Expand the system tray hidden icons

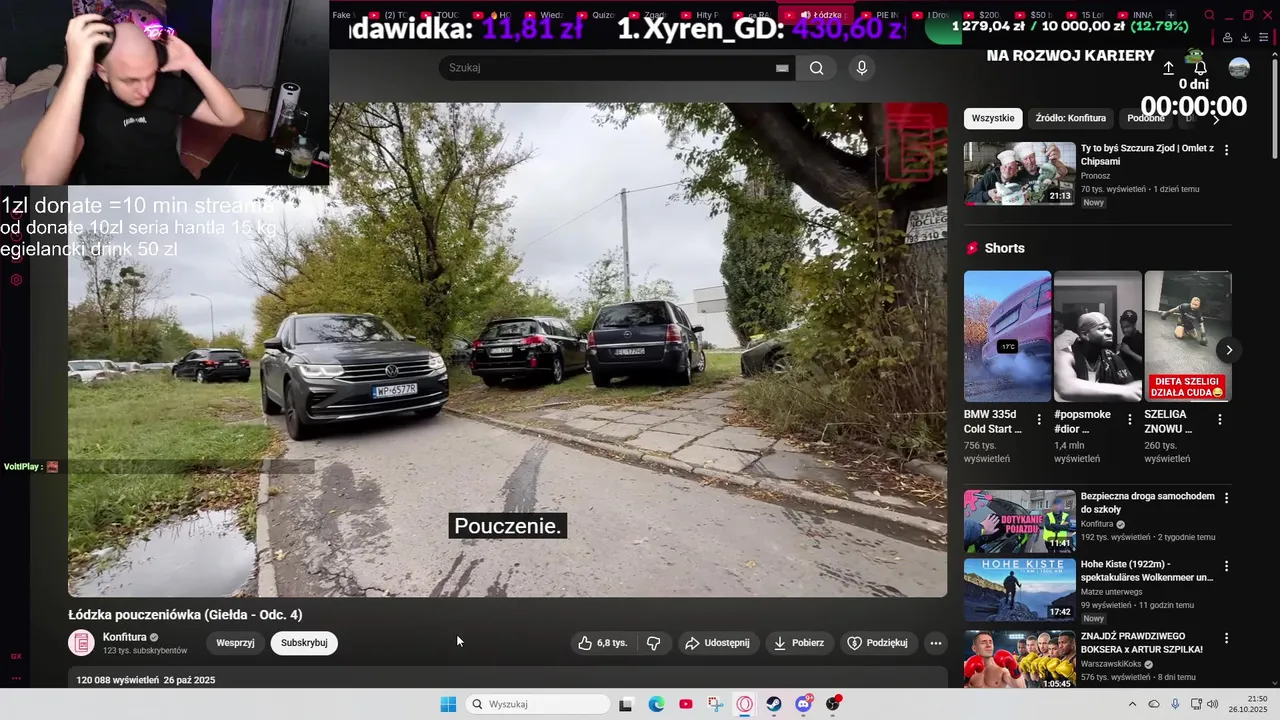tap(1132, 704)
